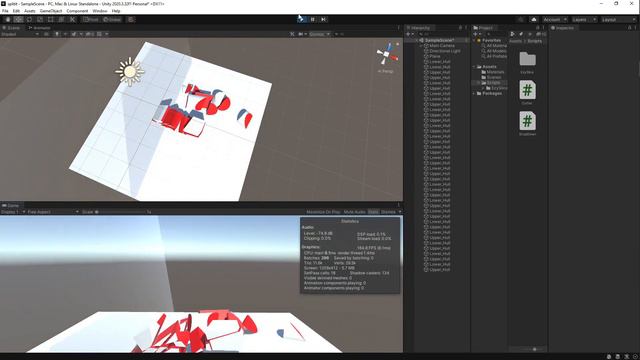Select the sun light gizmo in the scene

coord(129,71)
